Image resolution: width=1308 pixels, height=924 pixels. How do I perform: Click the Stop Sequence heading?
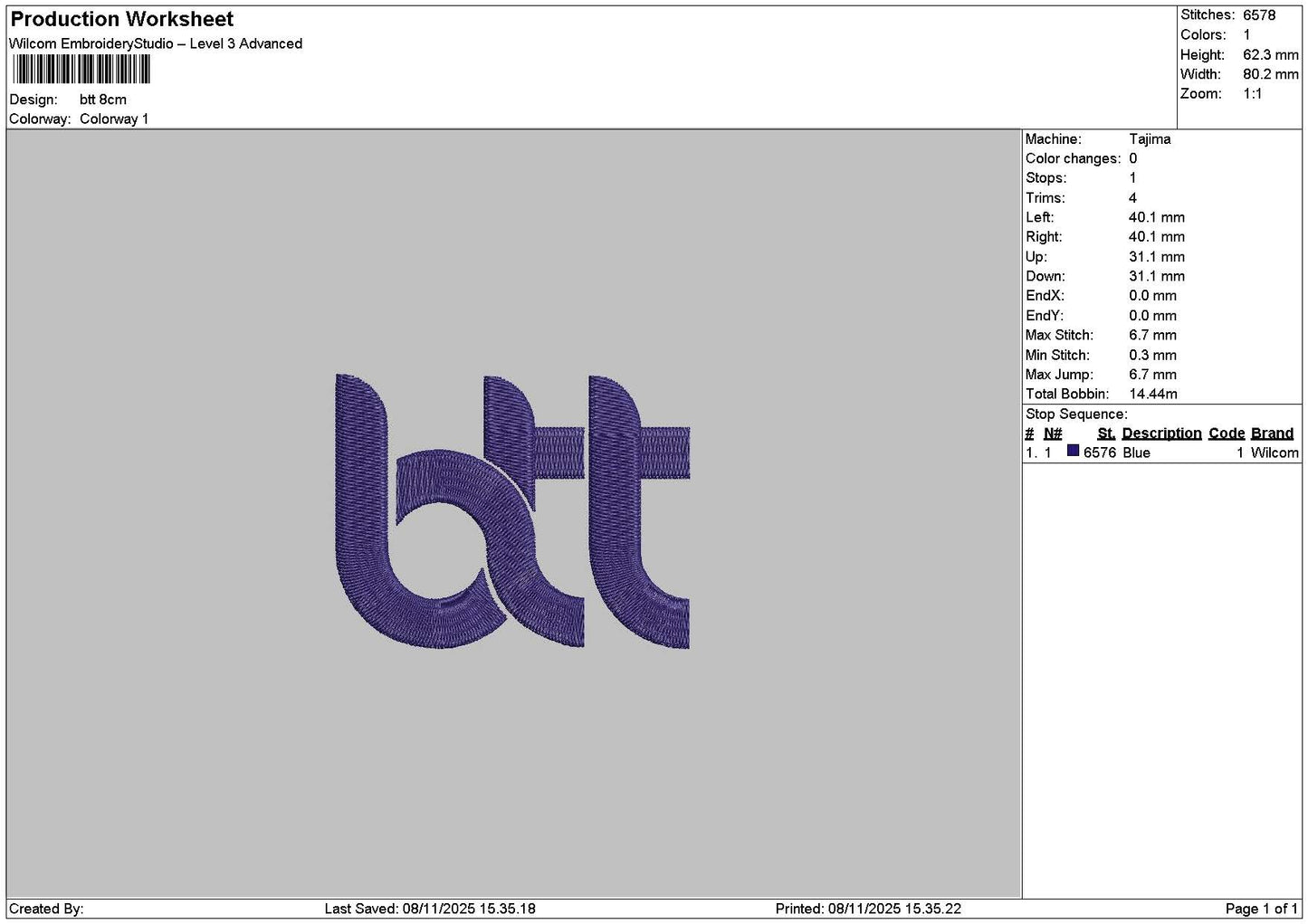point(1076,414)
